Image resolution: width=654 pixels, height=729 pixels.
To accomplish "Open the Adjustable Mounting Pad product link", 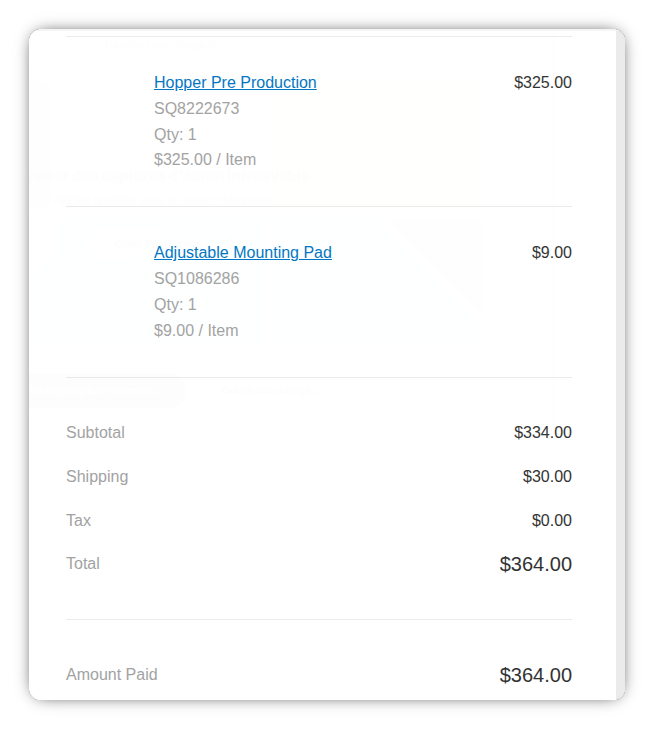I will (x=243, y=252).
